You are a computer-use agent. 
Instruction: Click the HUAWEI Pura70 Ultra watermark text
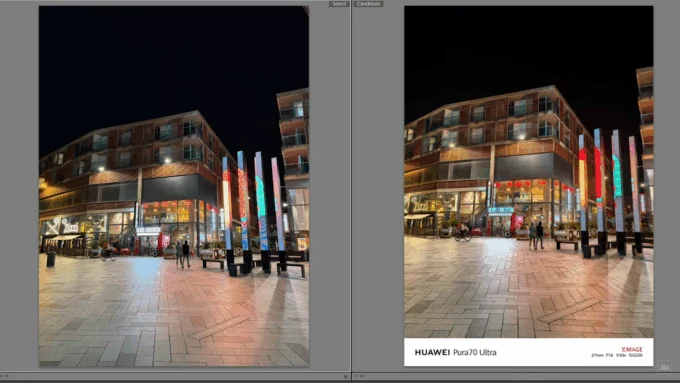455,352
